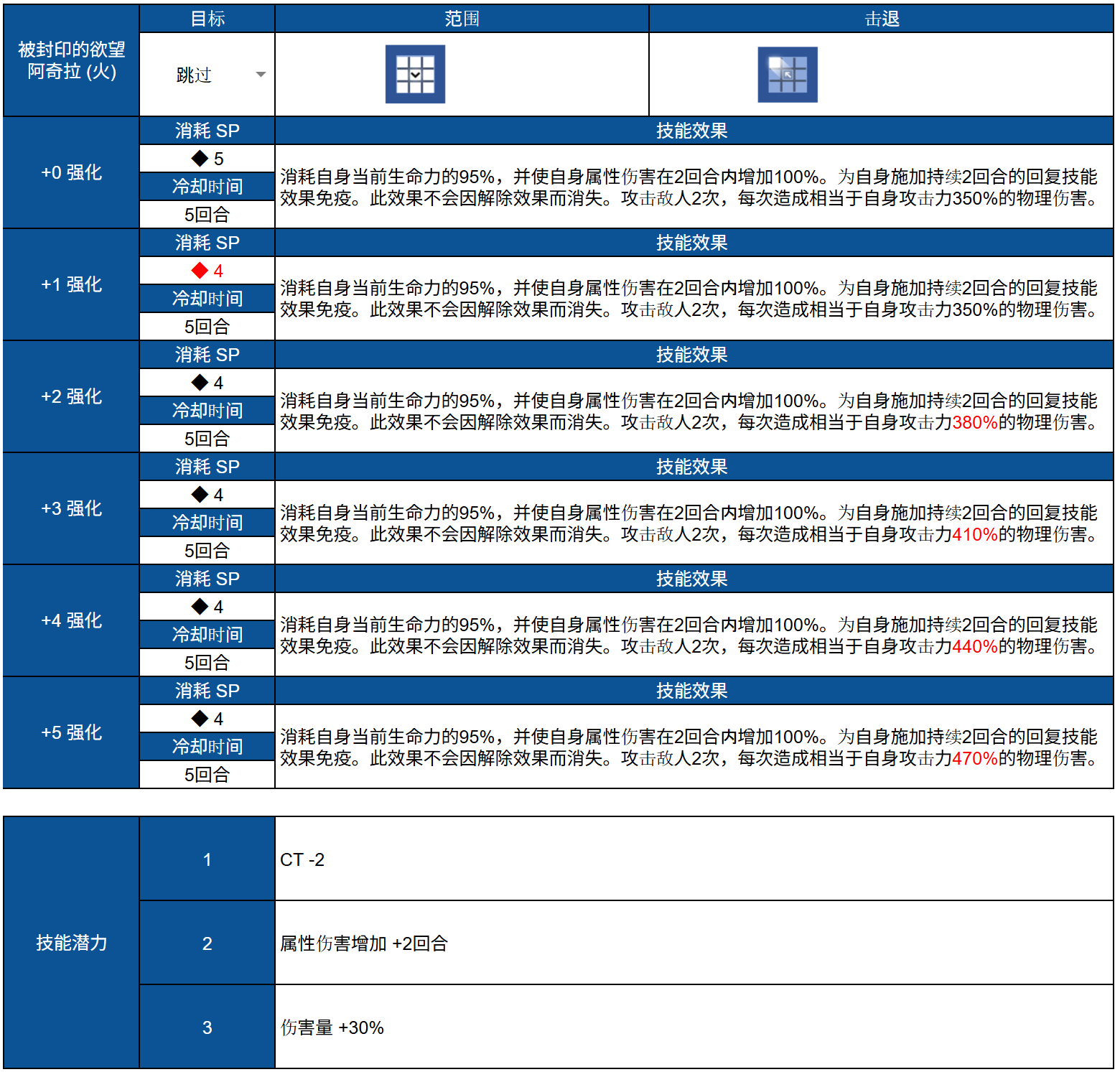Click the 范围 column header
This screenshot has height=1072, width=1120.
(x=462, y=19)
